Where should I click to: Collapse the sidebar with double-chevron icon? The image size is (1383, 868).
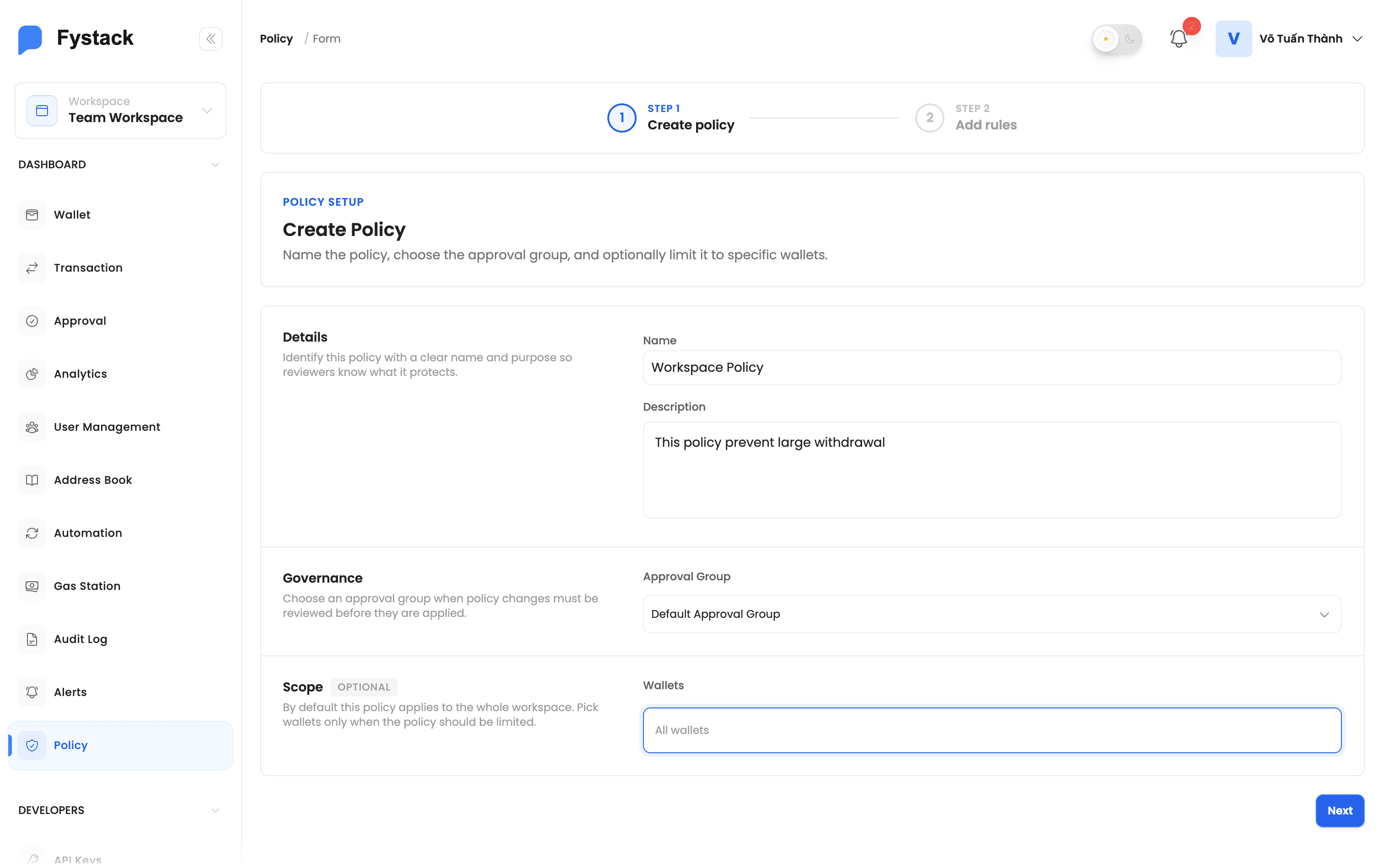211,39
